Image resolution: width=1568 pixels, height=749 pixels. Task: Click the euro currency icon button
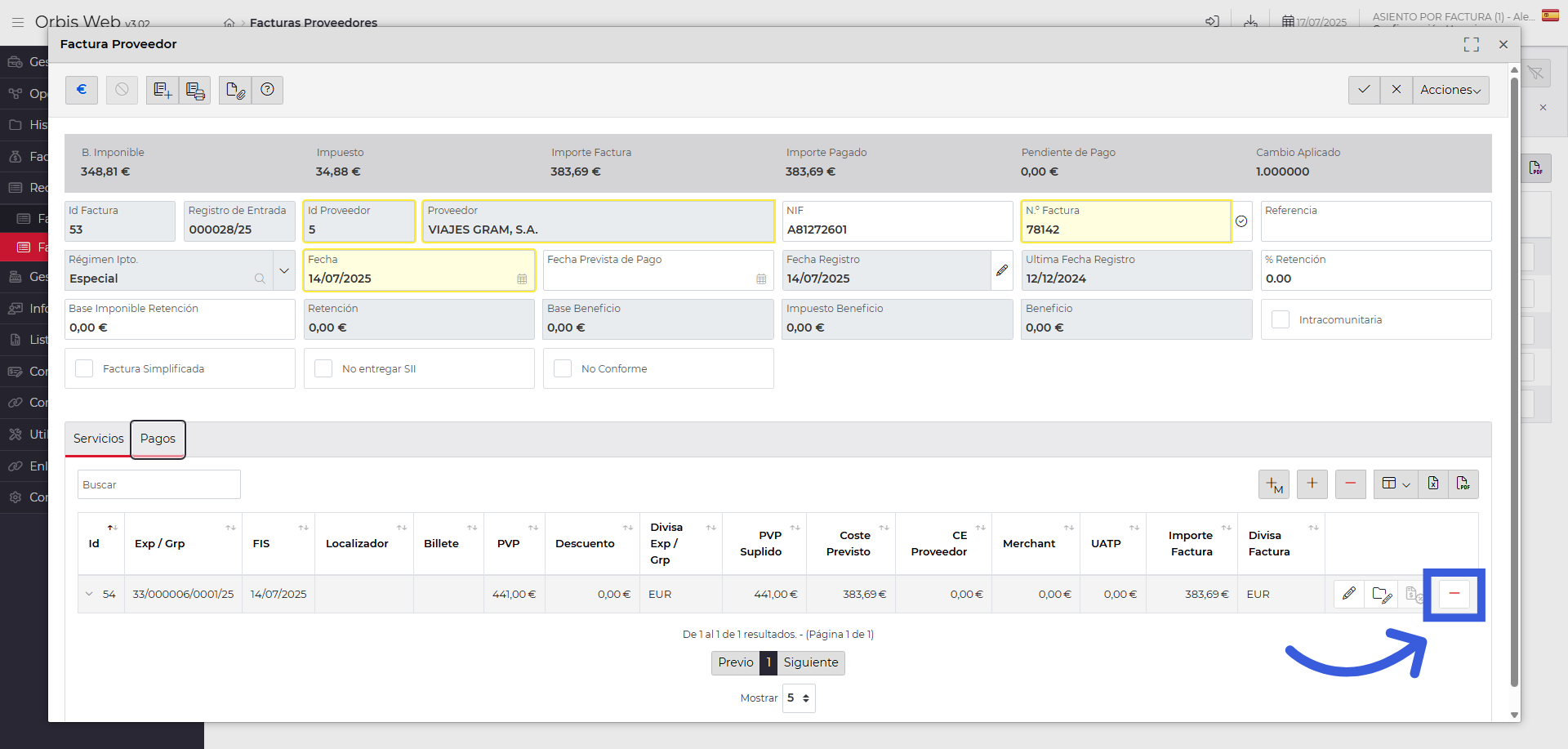[82, 90]
